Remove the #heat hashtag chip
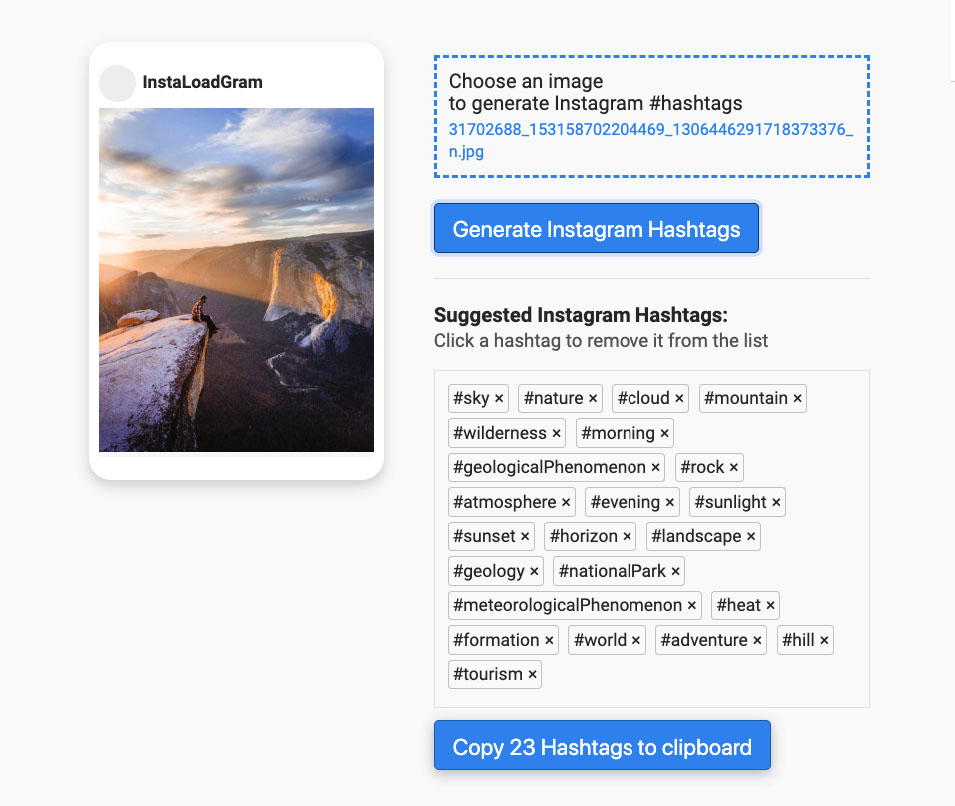Screen dimensions: 955x806 745,606
